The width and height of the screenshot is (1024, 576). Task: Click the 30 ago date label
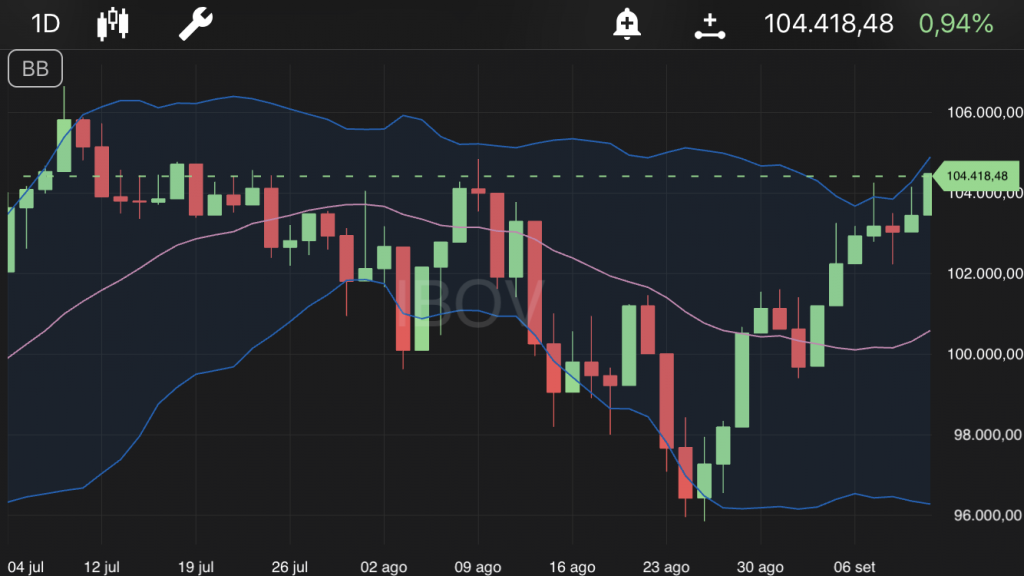click(x=760, y=567)
